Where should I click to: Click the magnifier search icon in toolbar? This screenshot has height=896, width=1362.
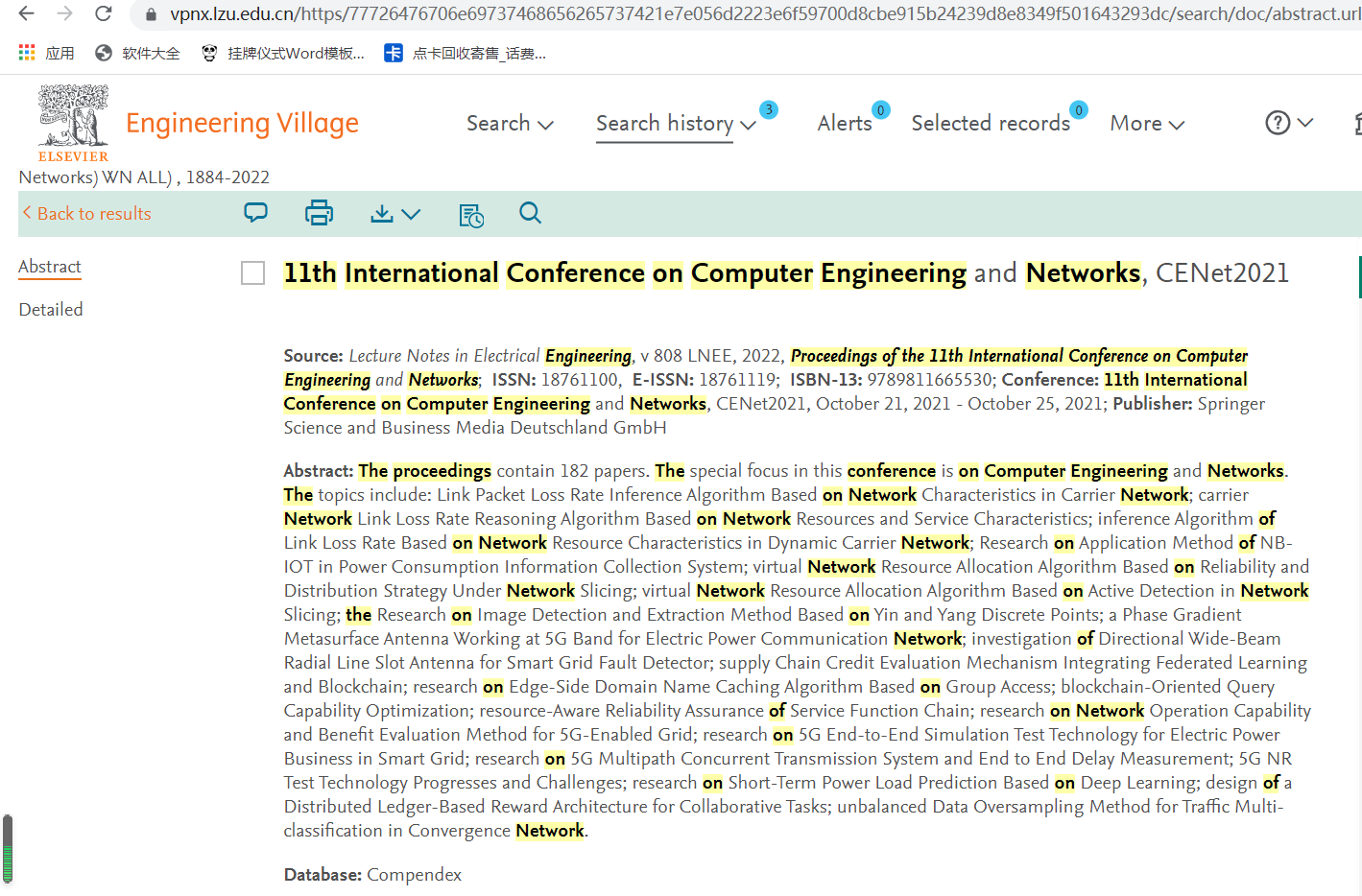530,213
